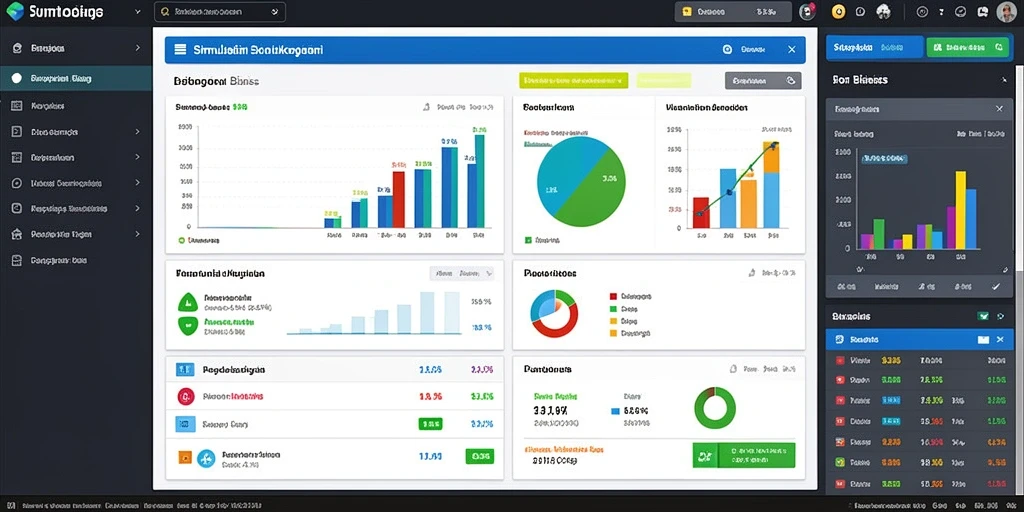This screenshot has width=1024, height=512.
Task: Close the dark chart card in the right panel
Action: [x=999, y=109]
